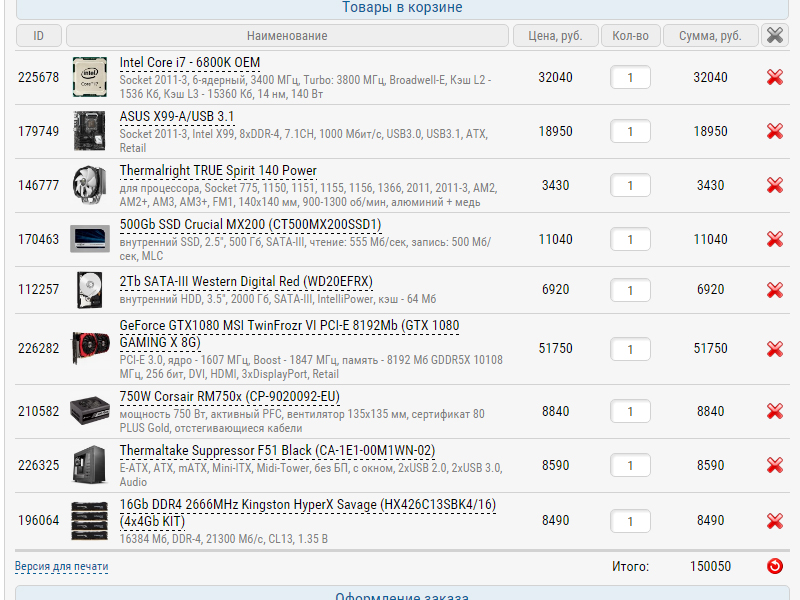The width and height of the screenshot is (800, 600).
Task: Delete Thermalright TRUE Spirit 140 Power row
Action: coord(774,185)
